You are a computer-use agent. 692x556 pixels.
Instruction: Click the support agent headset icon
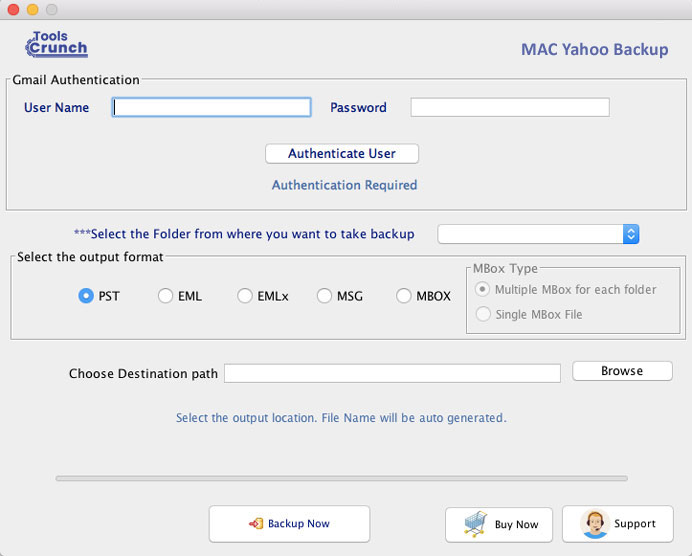coord(594,524)
